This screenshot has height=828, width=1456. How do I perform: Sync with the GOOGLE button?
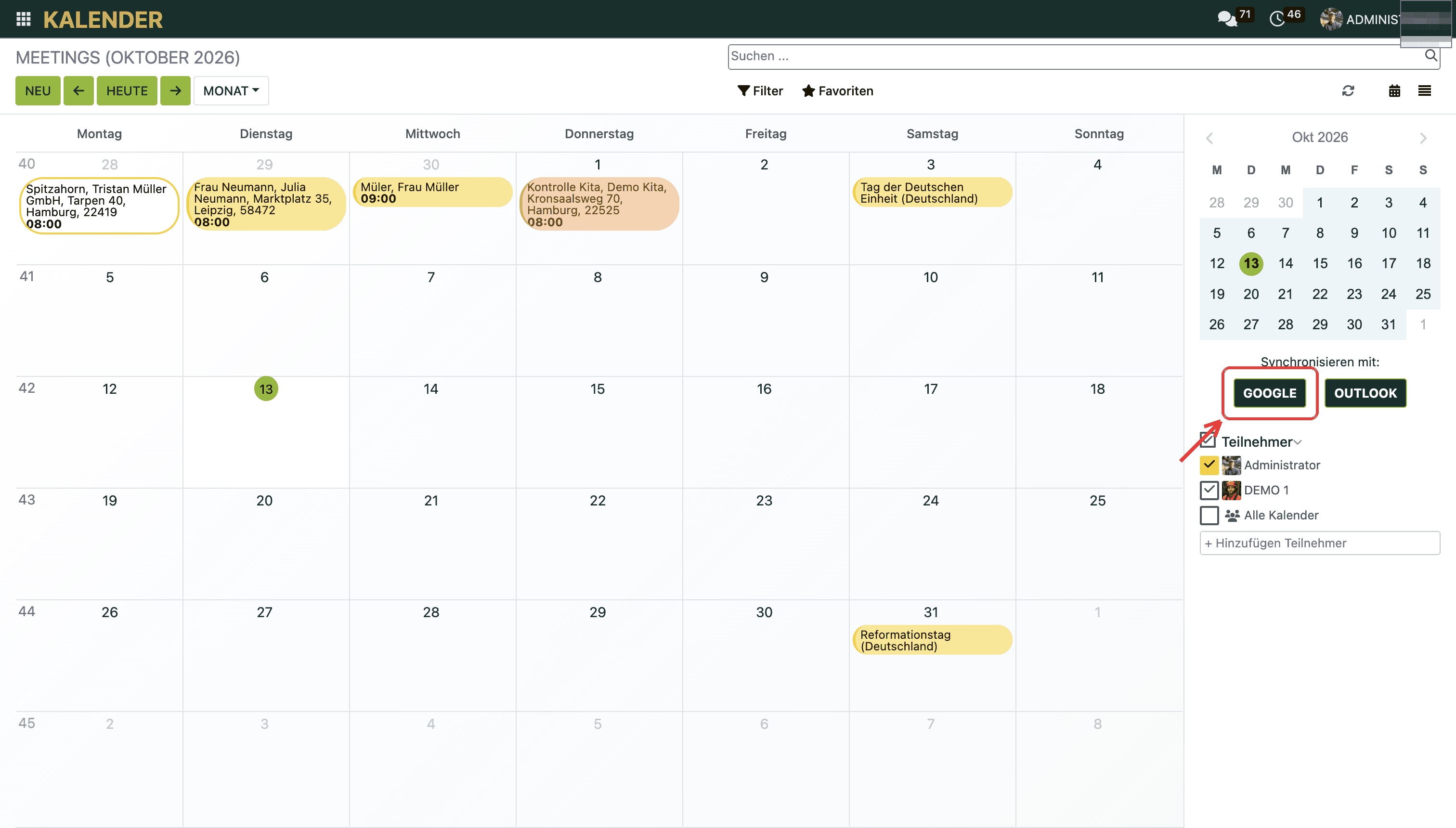(1270, 393)
